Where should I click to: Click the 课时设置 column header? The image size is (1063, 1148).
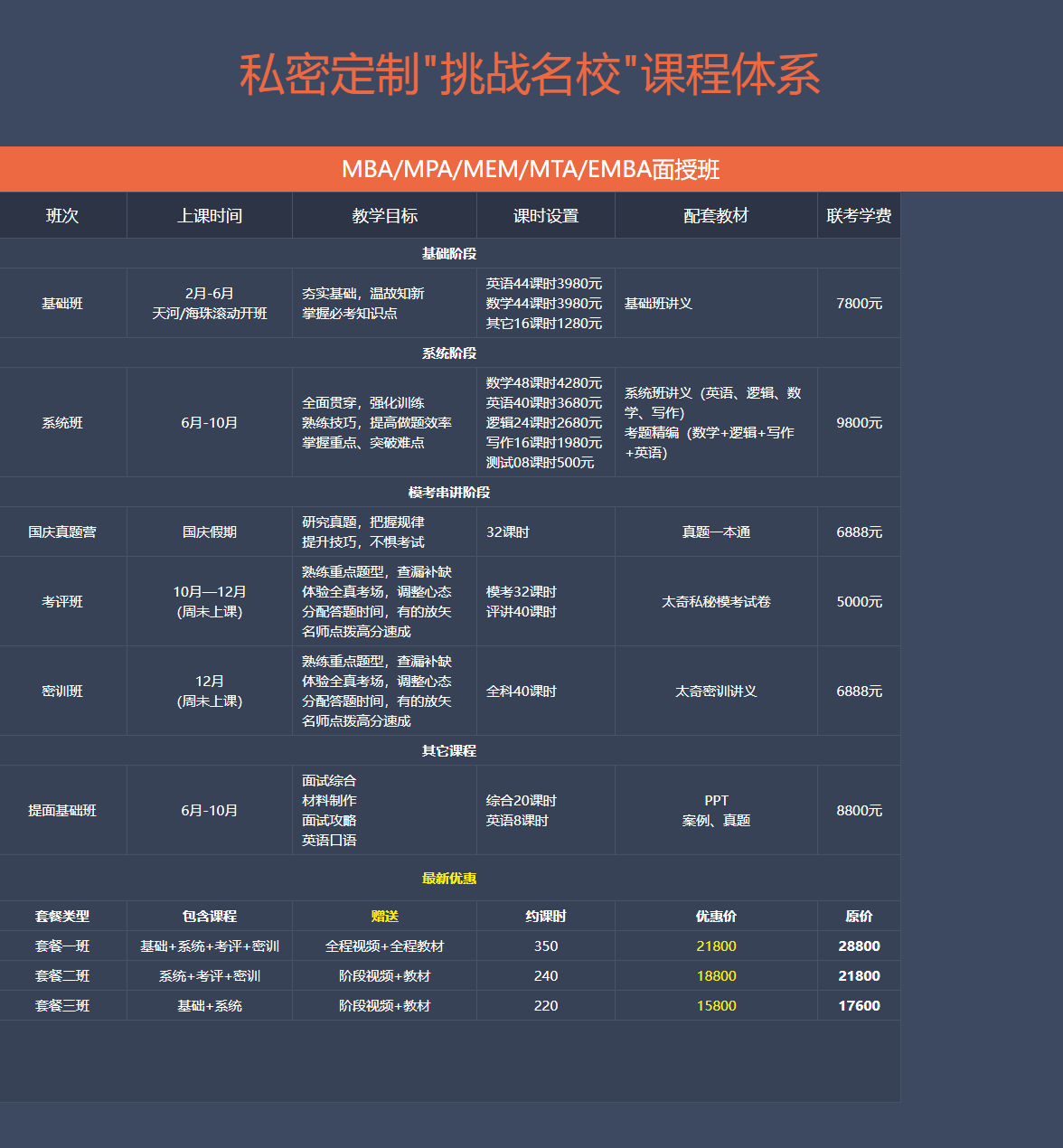click(x=545, y=216)
